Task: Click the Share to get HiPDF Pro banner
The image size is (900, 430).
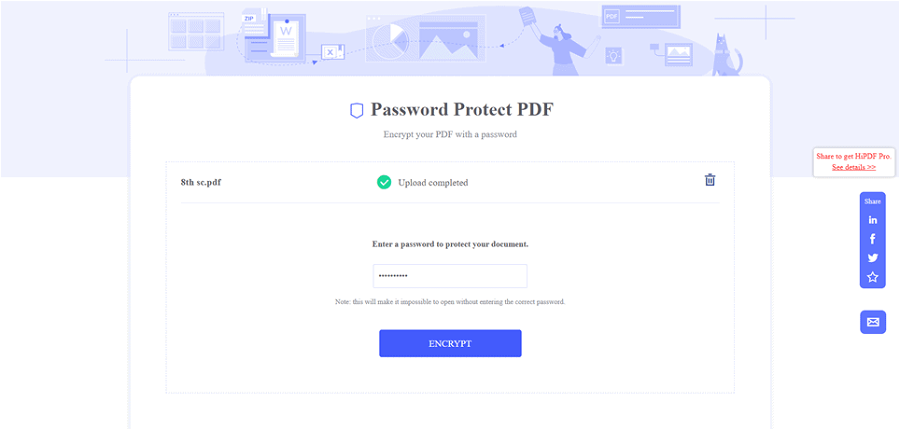Action: pyautogui.click(x=853, y=156)
